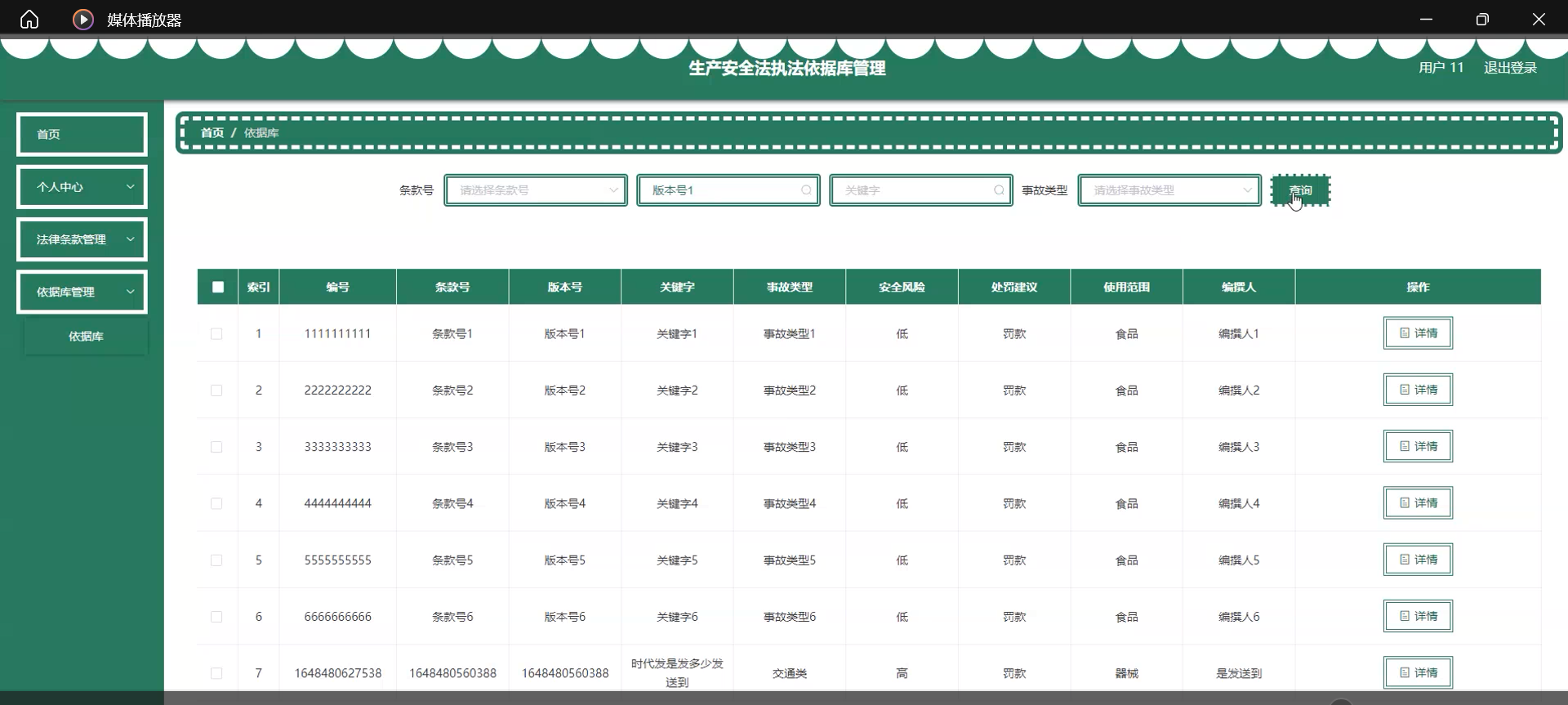Viewport: 1568px width, 705px height.
Task: Open 详情 for row 条款号4
Action: [1418, 503]
